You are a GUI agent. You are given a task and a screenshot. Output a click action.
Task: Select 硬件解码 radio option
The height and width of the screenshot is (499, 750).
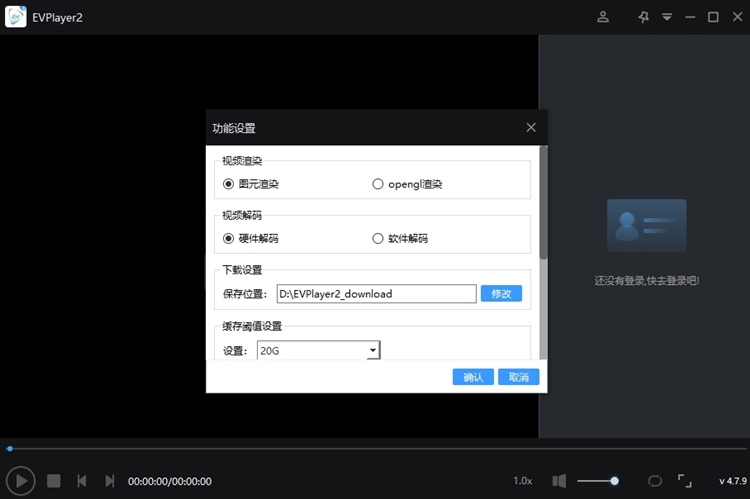[251, 238]
